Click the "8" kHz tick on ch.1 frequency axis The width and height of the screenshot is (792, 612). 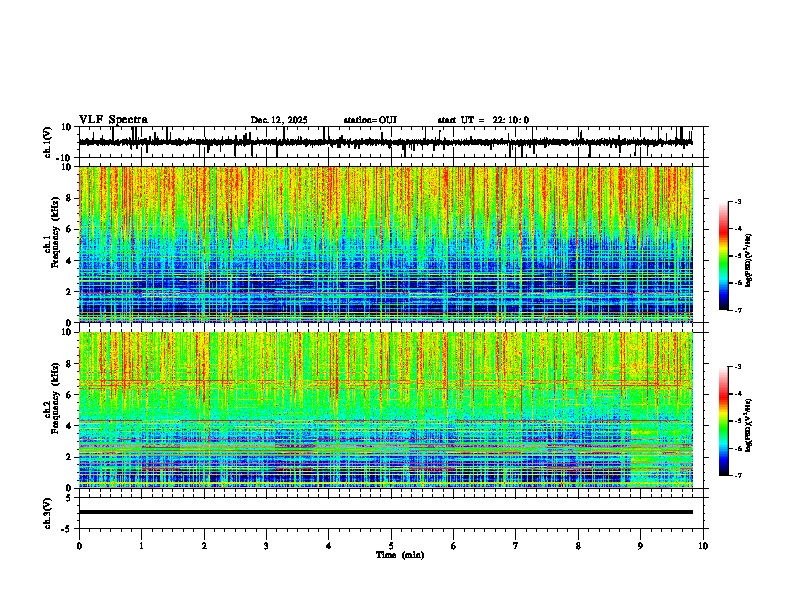click(70, 198)
